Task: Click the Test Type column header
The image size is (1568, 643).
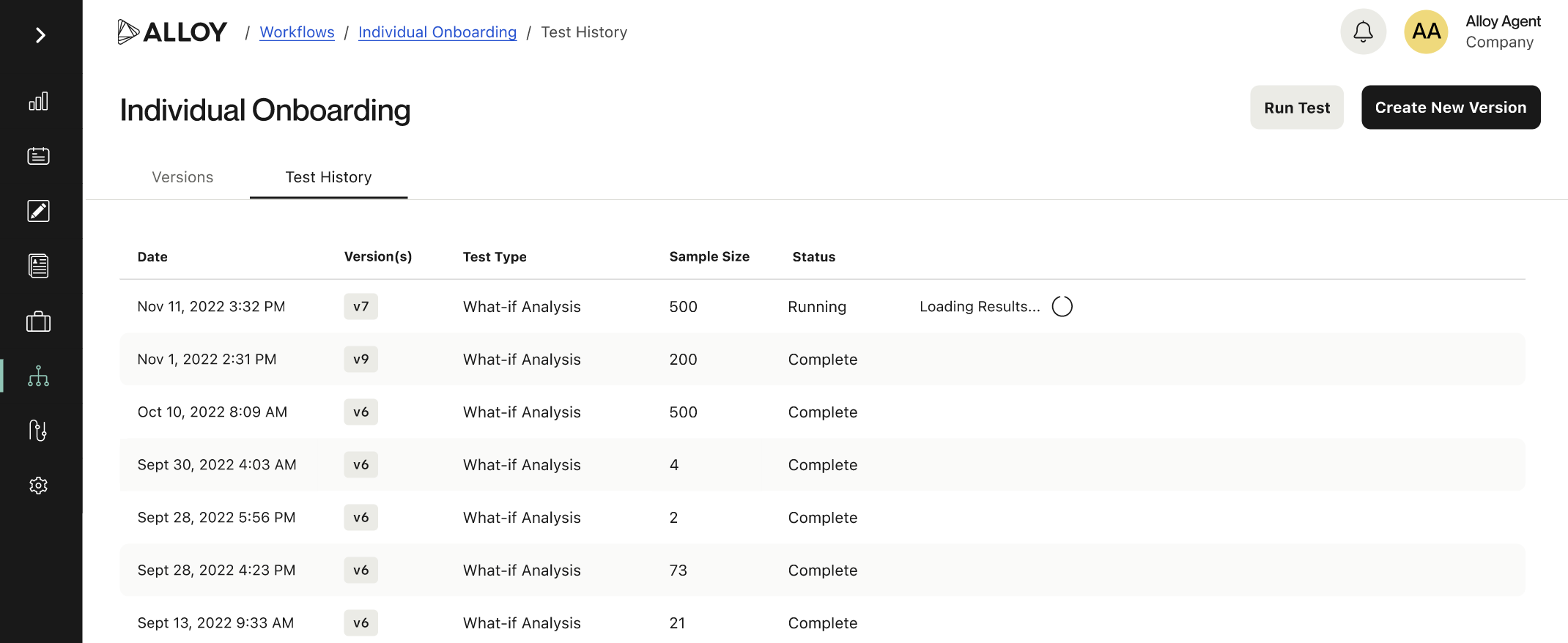Action: point(495,257)
